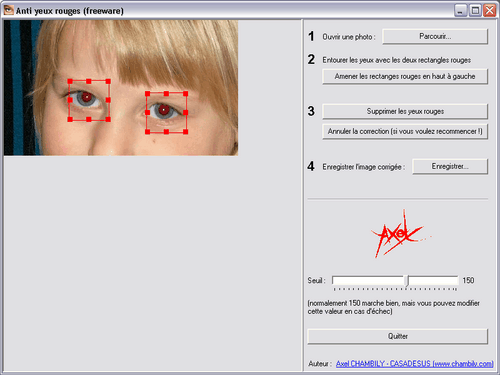
Task: Click 'Amener les rectangles rouges en haut à gauche'
Action: (405, 76)
